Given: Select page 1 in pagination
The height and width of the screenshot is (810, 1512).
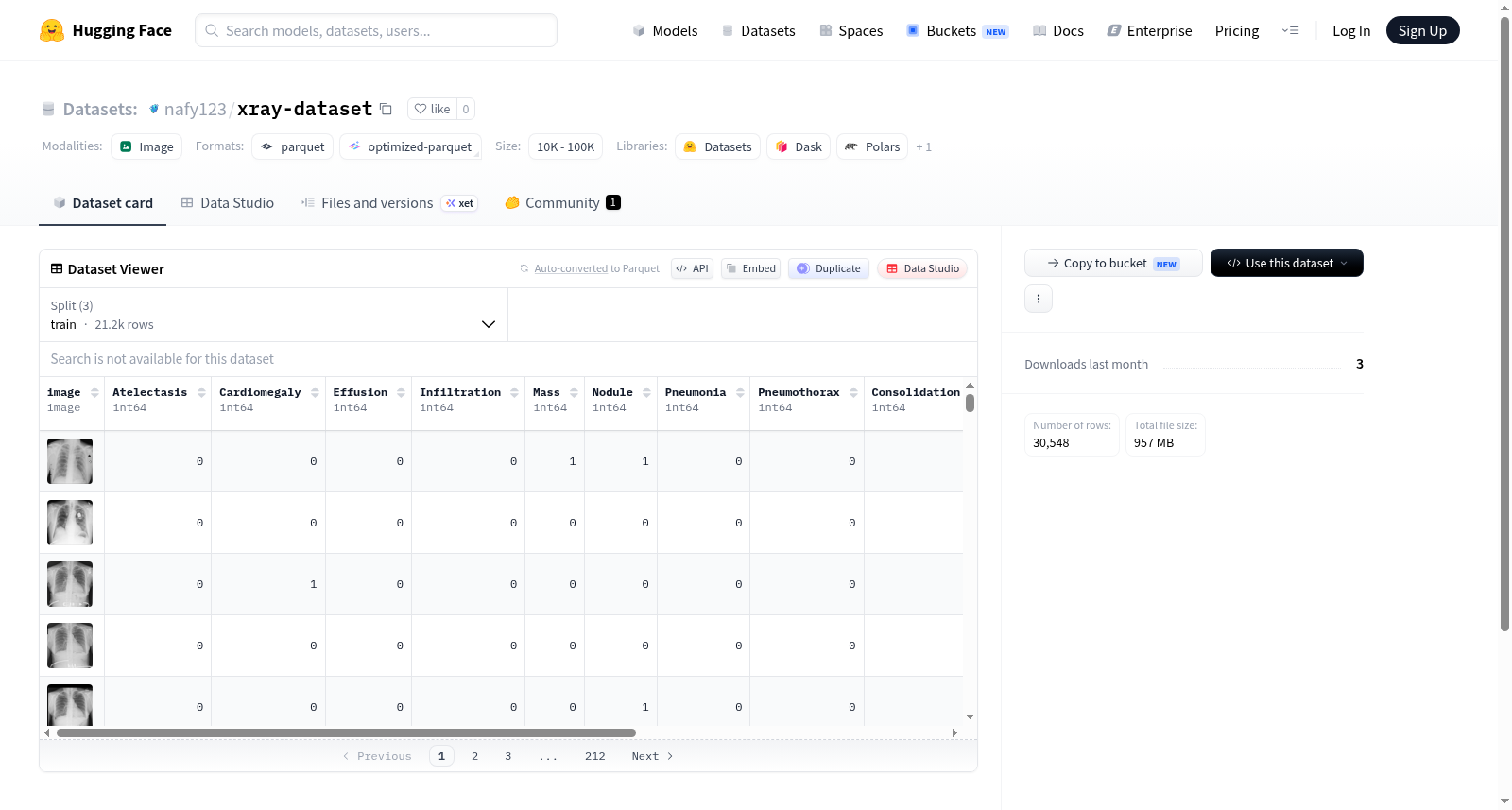Looking at the screenshot, I should coord(441,756).
